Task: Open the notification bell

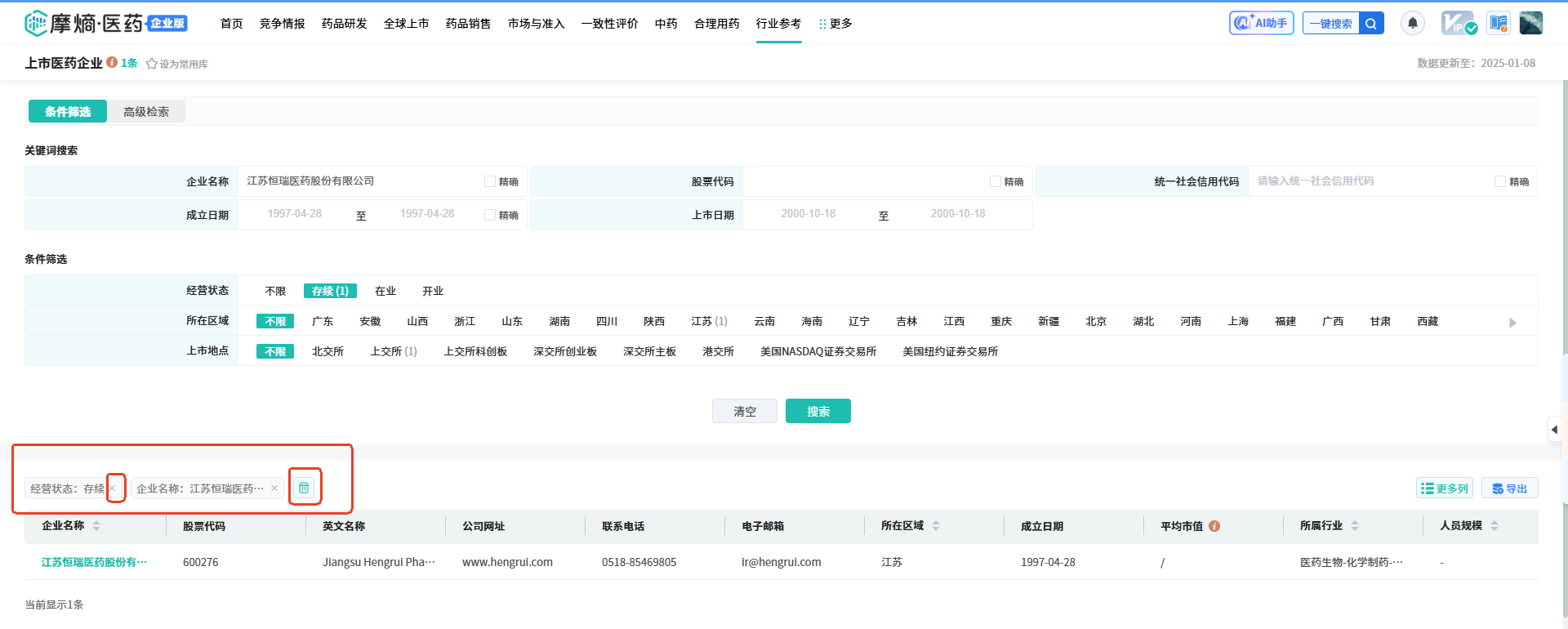Action: click(1412, 23)
